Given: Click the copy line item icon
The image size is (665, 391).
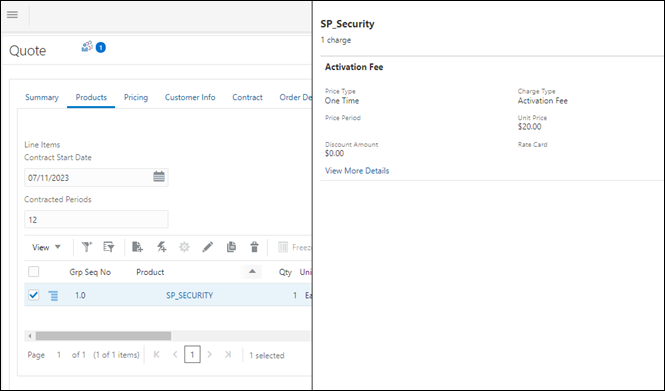Looking at the screenshot, I should [231, 247].
